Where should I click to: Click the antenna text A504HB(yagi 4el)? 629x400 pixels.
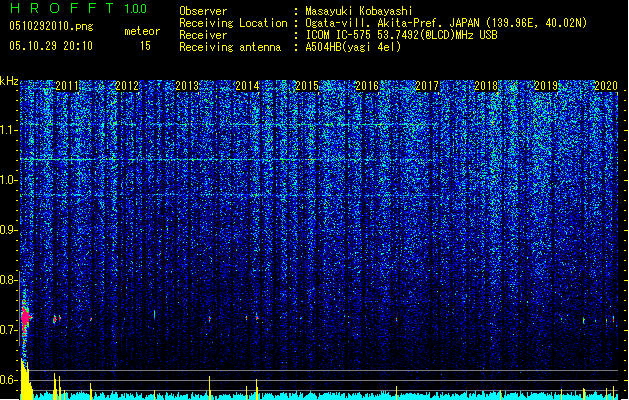(x=353, y=47)
